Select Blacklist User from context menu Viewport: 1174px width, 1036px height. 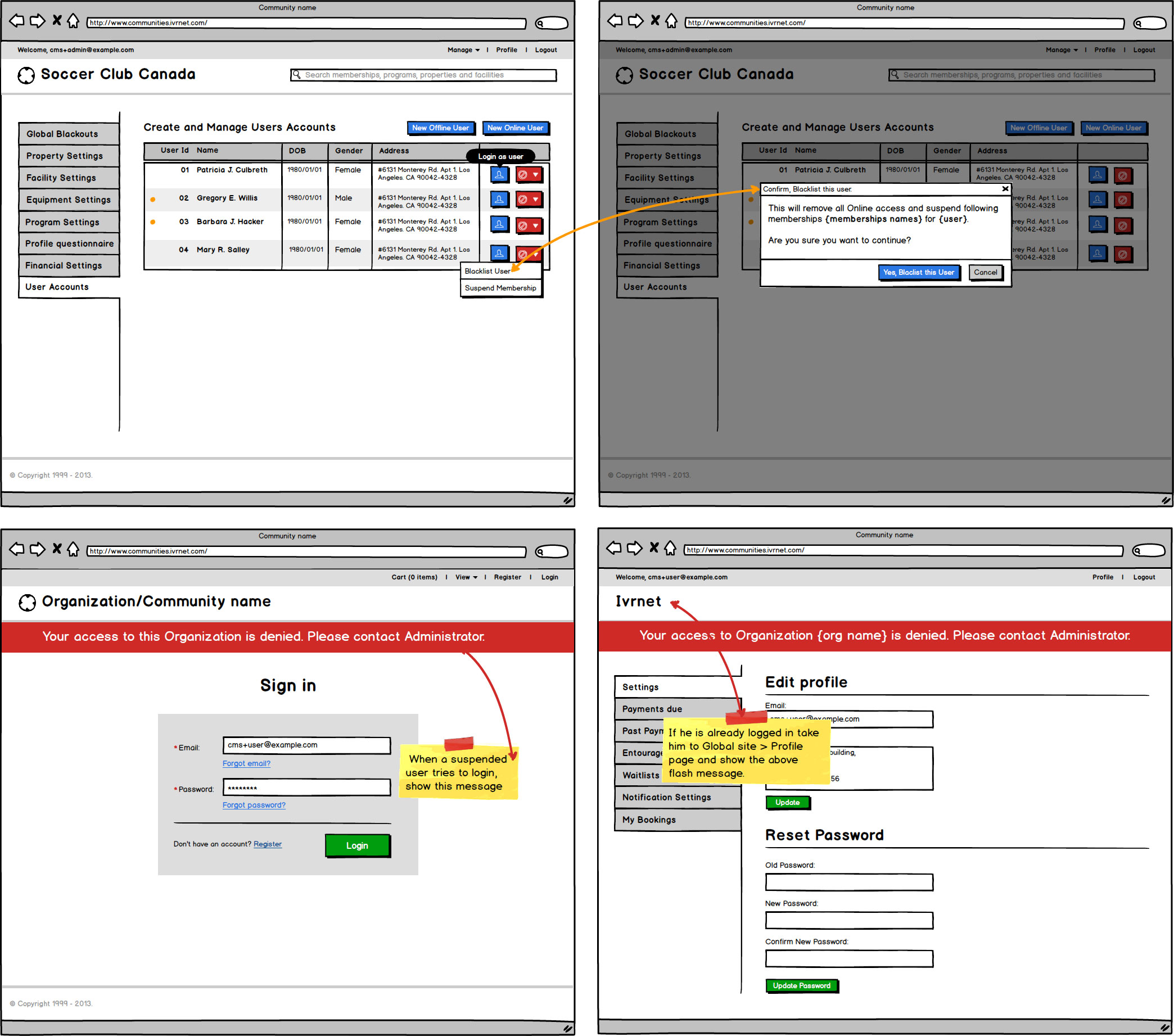[487, 271]
